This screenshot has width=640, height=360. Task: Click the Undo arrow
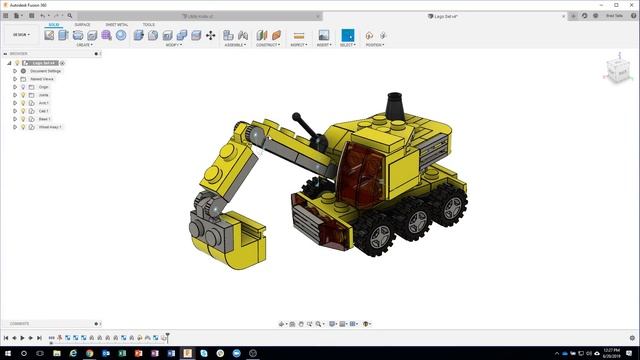click(x=43, y=16)
